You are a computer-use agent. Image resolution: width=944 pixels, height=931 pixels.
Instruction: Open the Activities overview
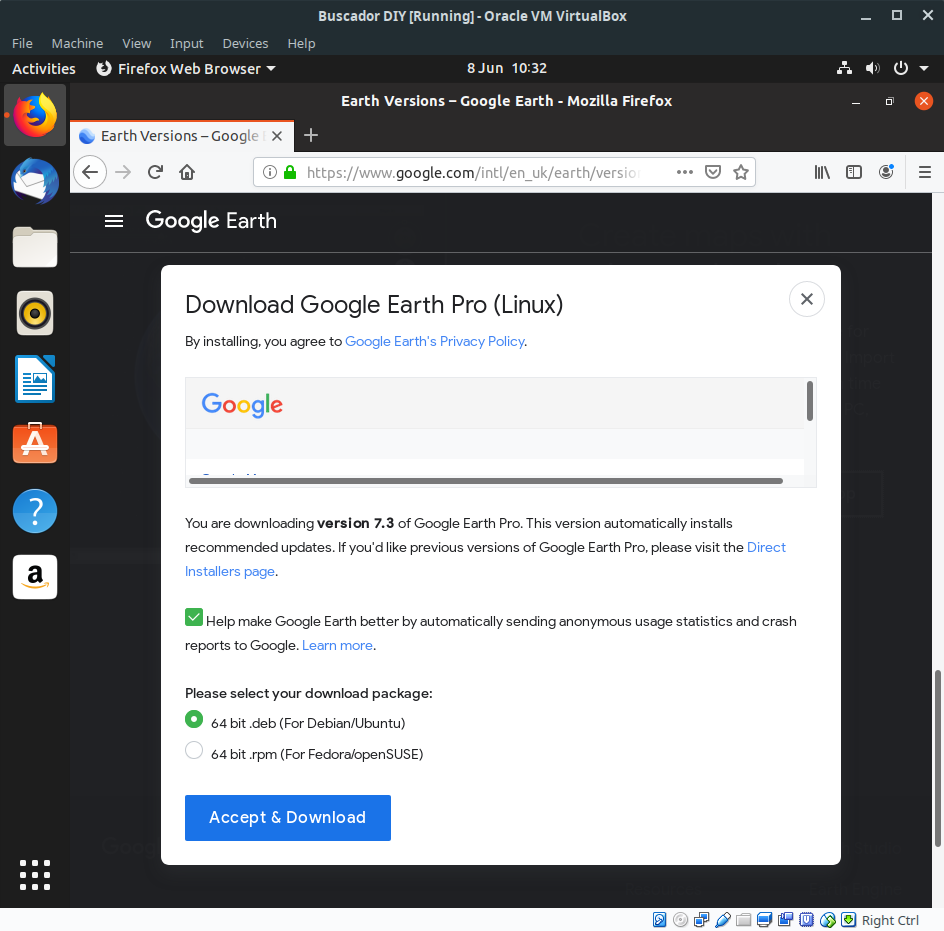[44, 69]
